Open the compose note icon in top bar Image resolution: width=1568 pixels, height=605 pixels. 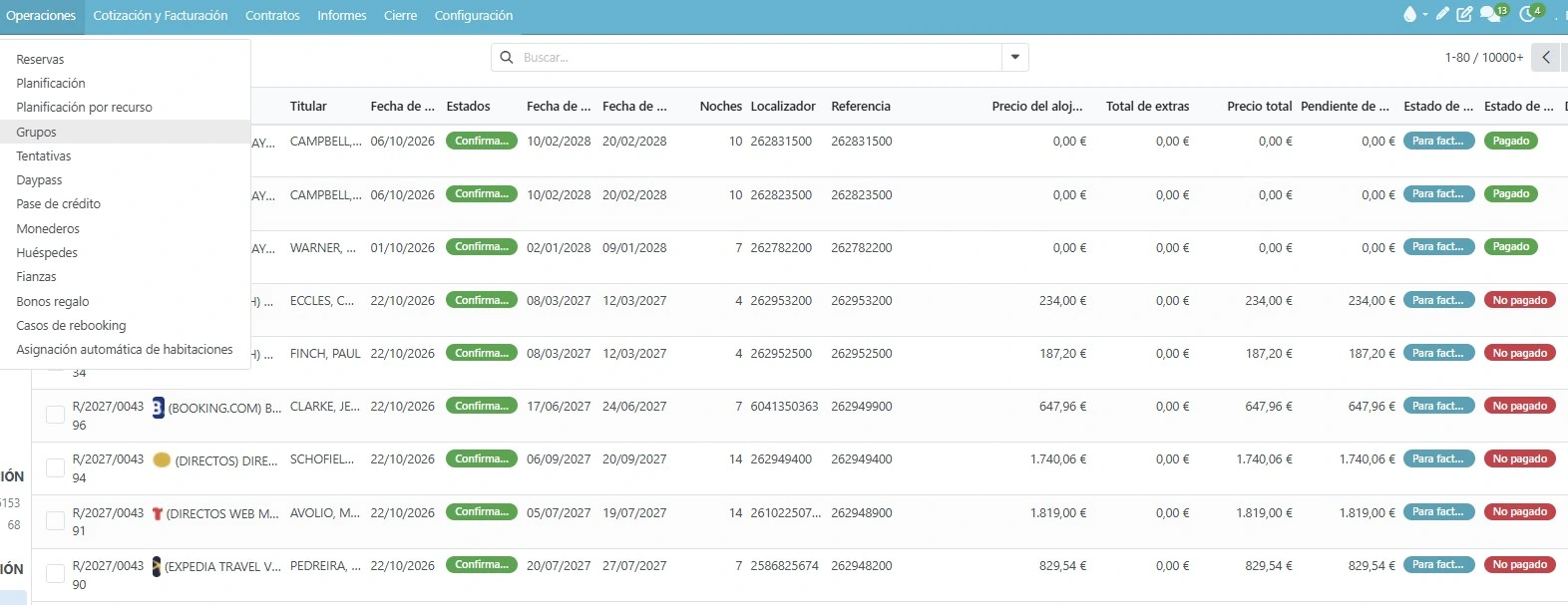coord(1464,14)
